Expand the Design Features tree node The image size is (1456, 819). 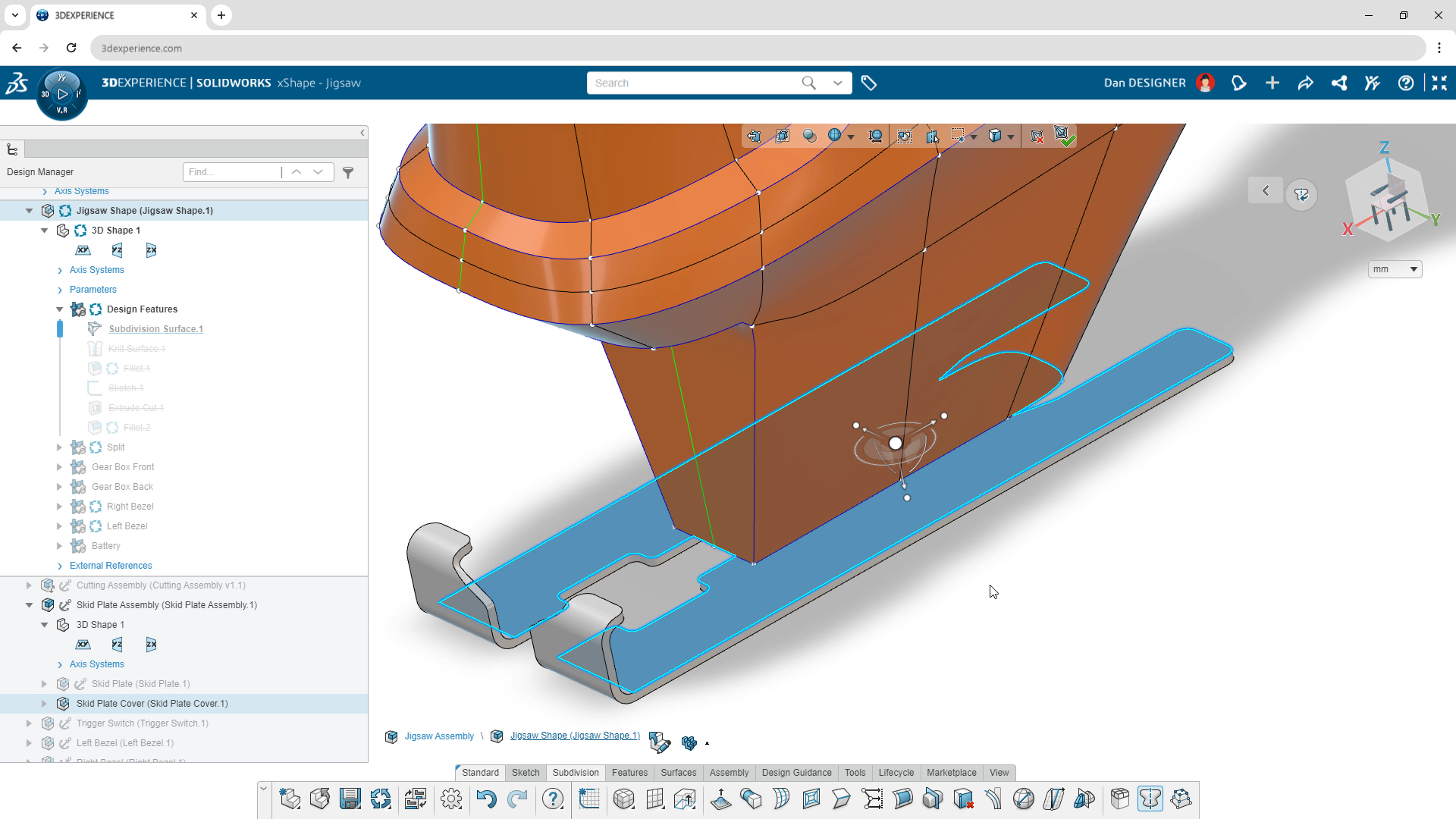pos(59,309)
